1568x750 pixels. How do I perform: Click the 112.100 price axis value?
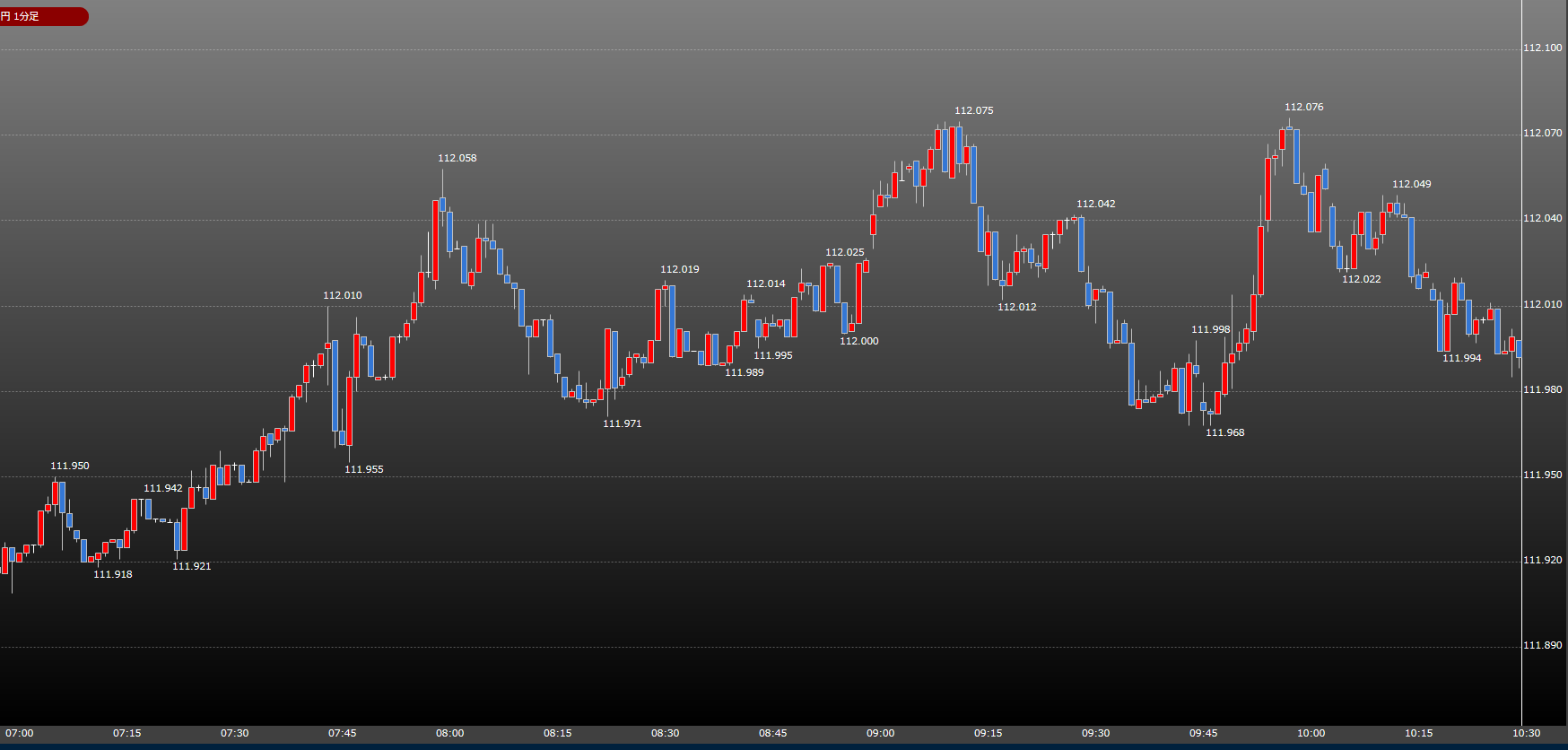pos(1543,48)
